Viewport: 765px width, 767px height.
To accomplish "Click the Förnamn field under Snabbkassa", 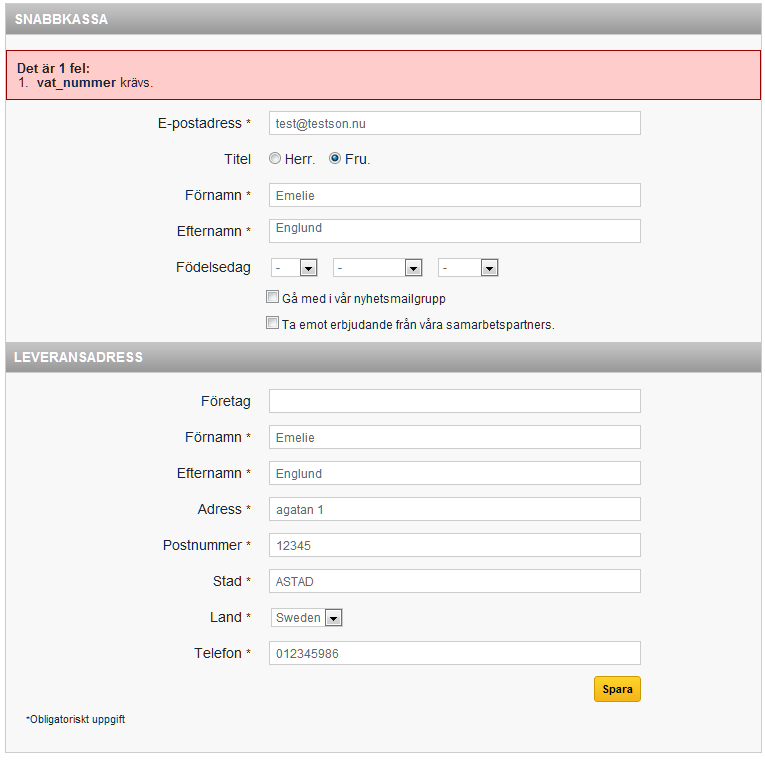I will pyautogui.click(x=455, y=195).
